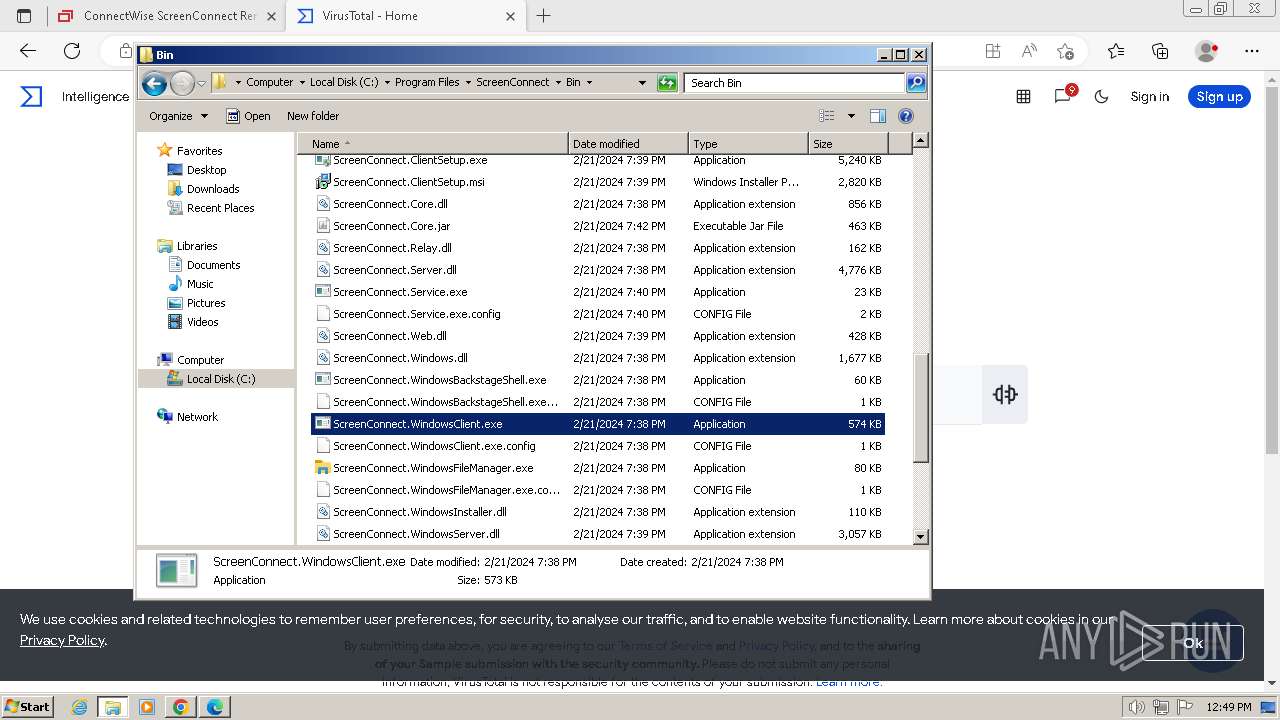Open Edge settings and more menu
The width and height of the screenshot is (1280, 720).
(x=1252, y=51)
